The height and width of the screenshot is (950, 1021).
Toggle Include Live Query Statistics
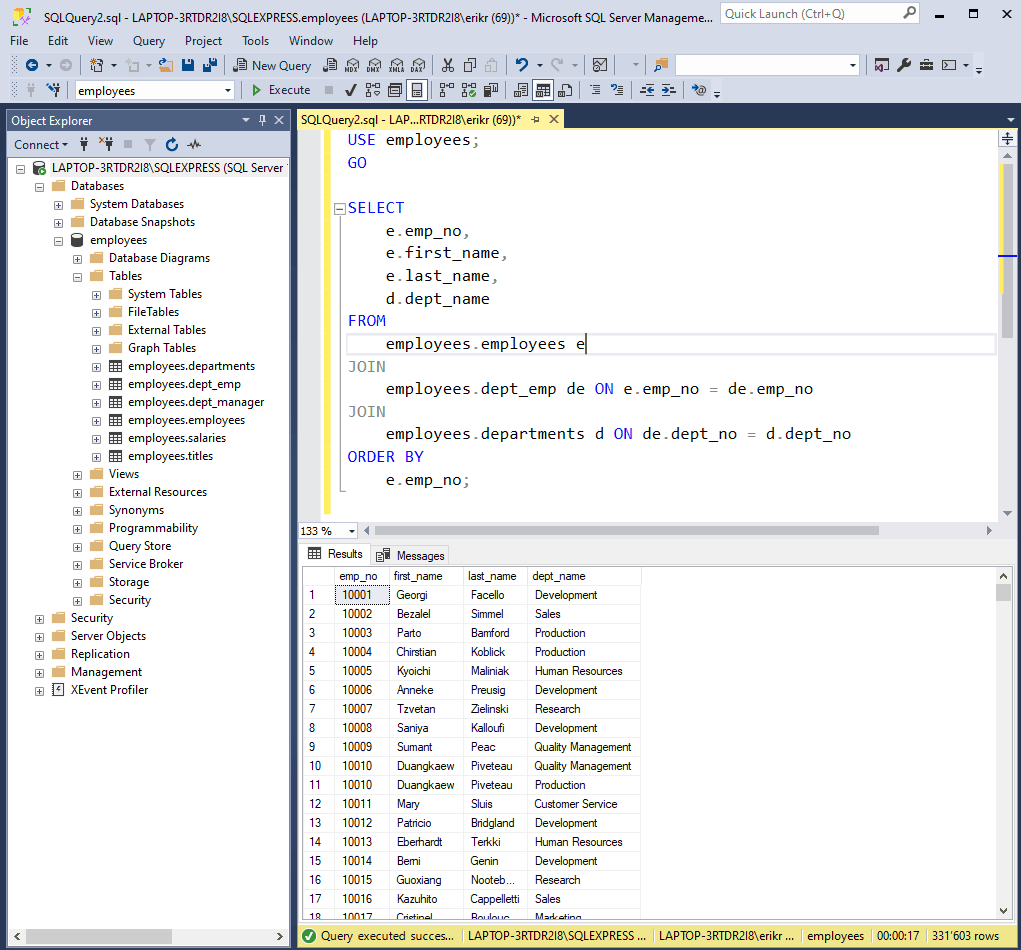469,90
